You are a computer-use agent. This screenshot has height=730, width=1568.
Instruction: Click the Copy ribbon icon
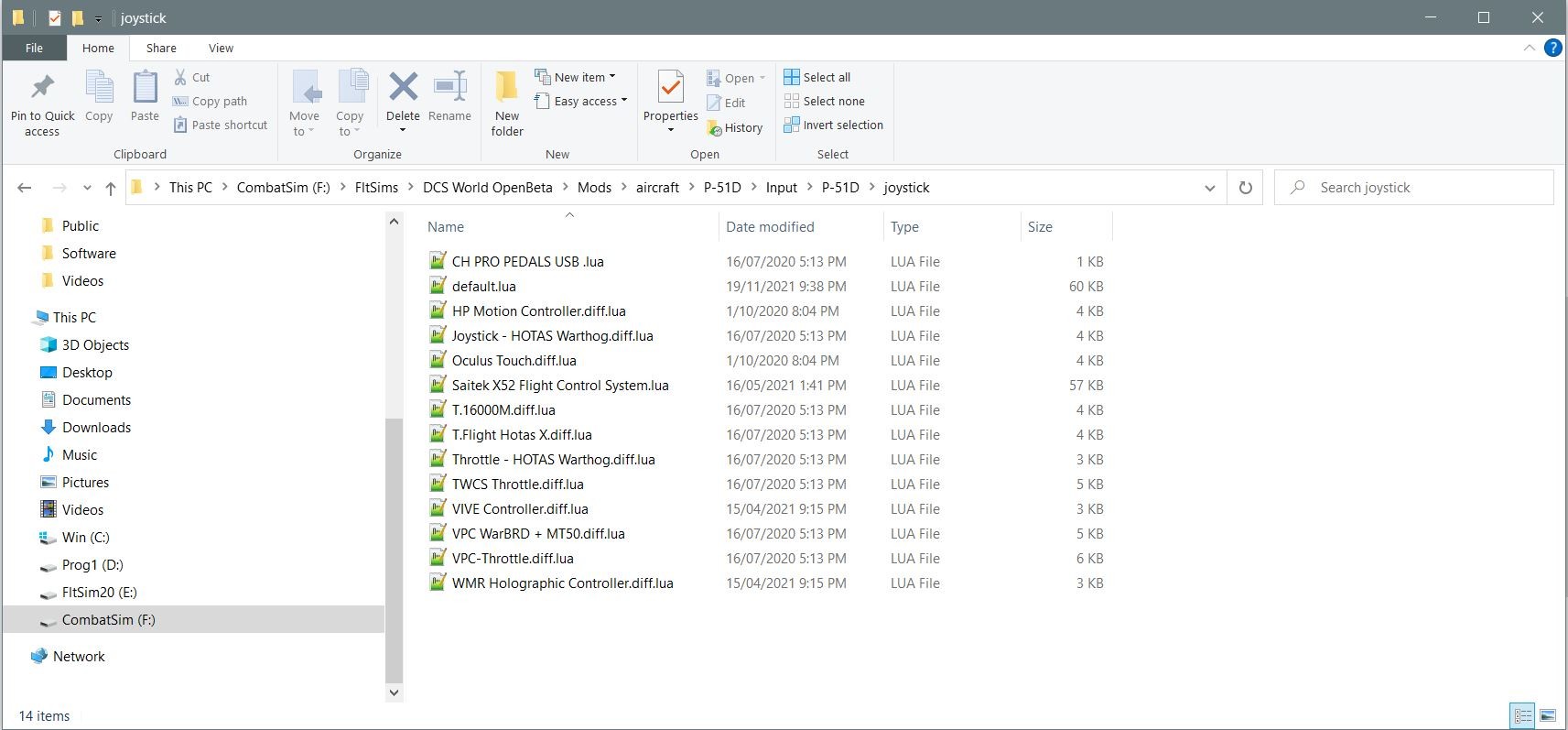(99, 88)
